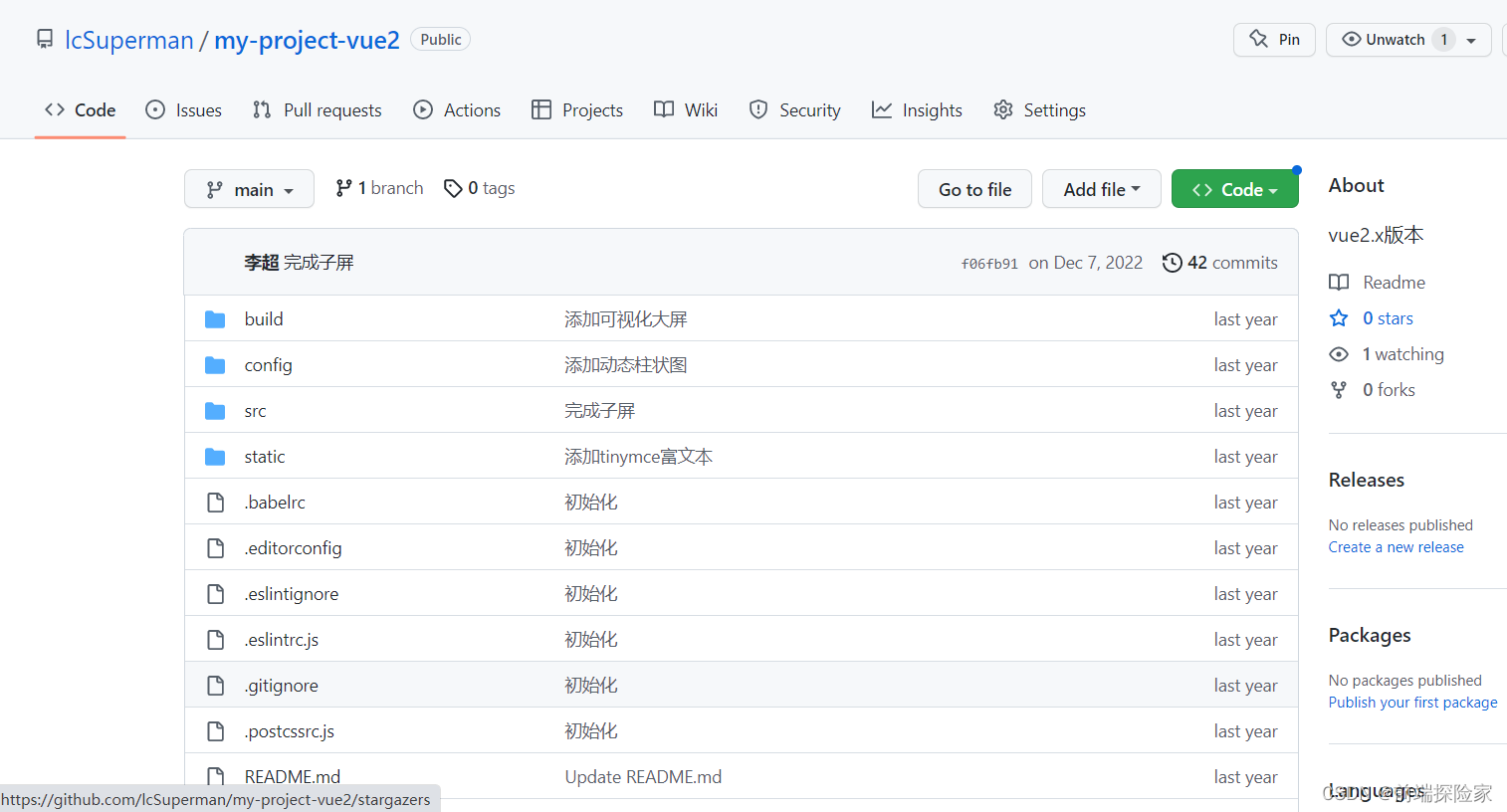Open the .gitignore file
Viewport: 1507px width, 812px height.
pyautogui.click(x=282, y=686)
